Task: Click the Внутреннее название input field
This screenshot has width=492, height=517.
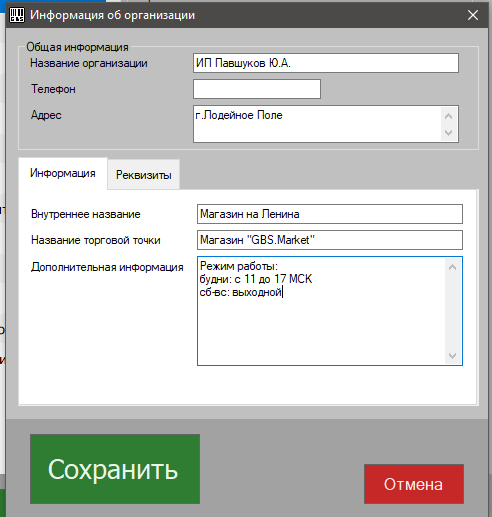Action: coord(330,214)
